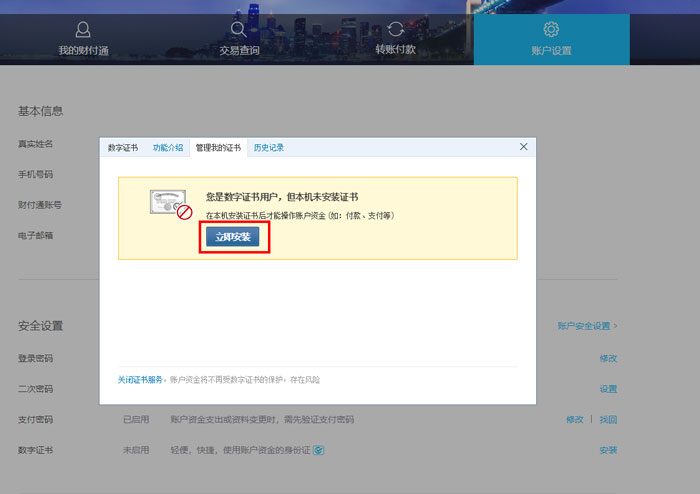The width and height of the screenshot is (700, 494).
Task: Open the 功能介绍 tab
Action: click(x=168, y=148)
